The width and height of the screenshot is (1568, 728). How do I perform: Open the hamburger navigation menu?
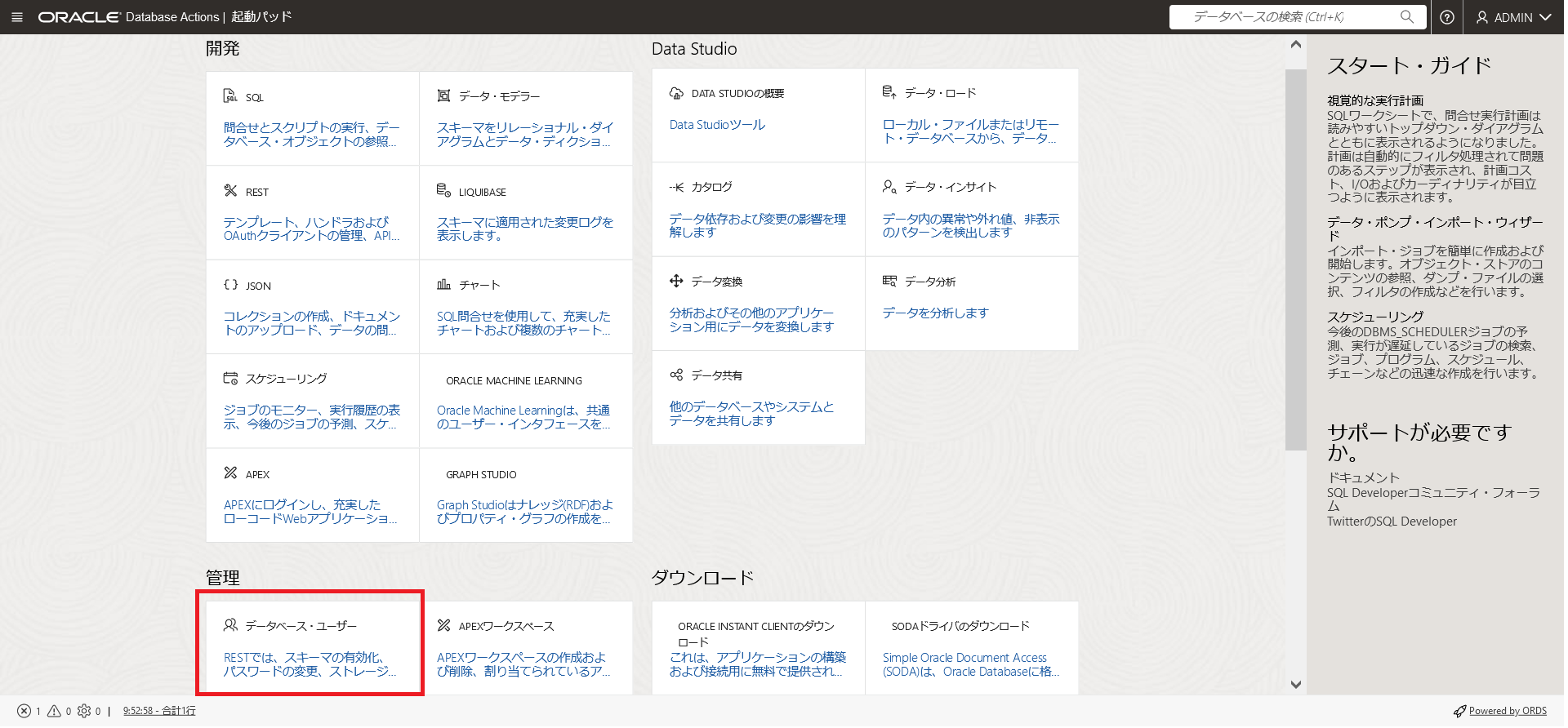click(17, 17)
